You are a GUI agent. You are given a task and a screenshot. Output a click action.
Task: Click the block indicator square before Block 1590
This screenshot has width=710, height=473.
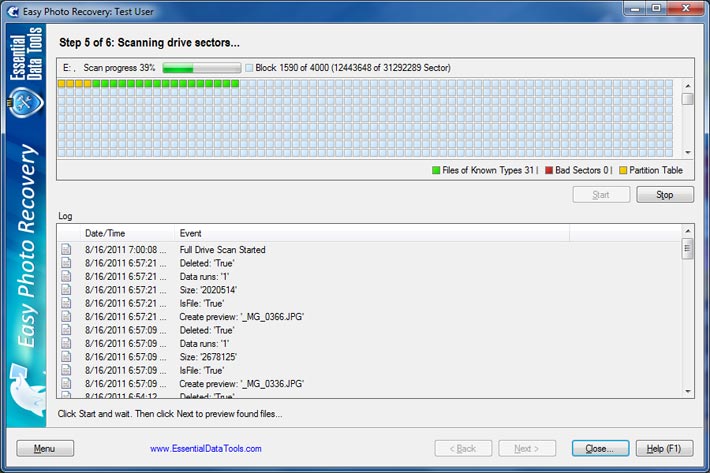[x=249, y=67]
